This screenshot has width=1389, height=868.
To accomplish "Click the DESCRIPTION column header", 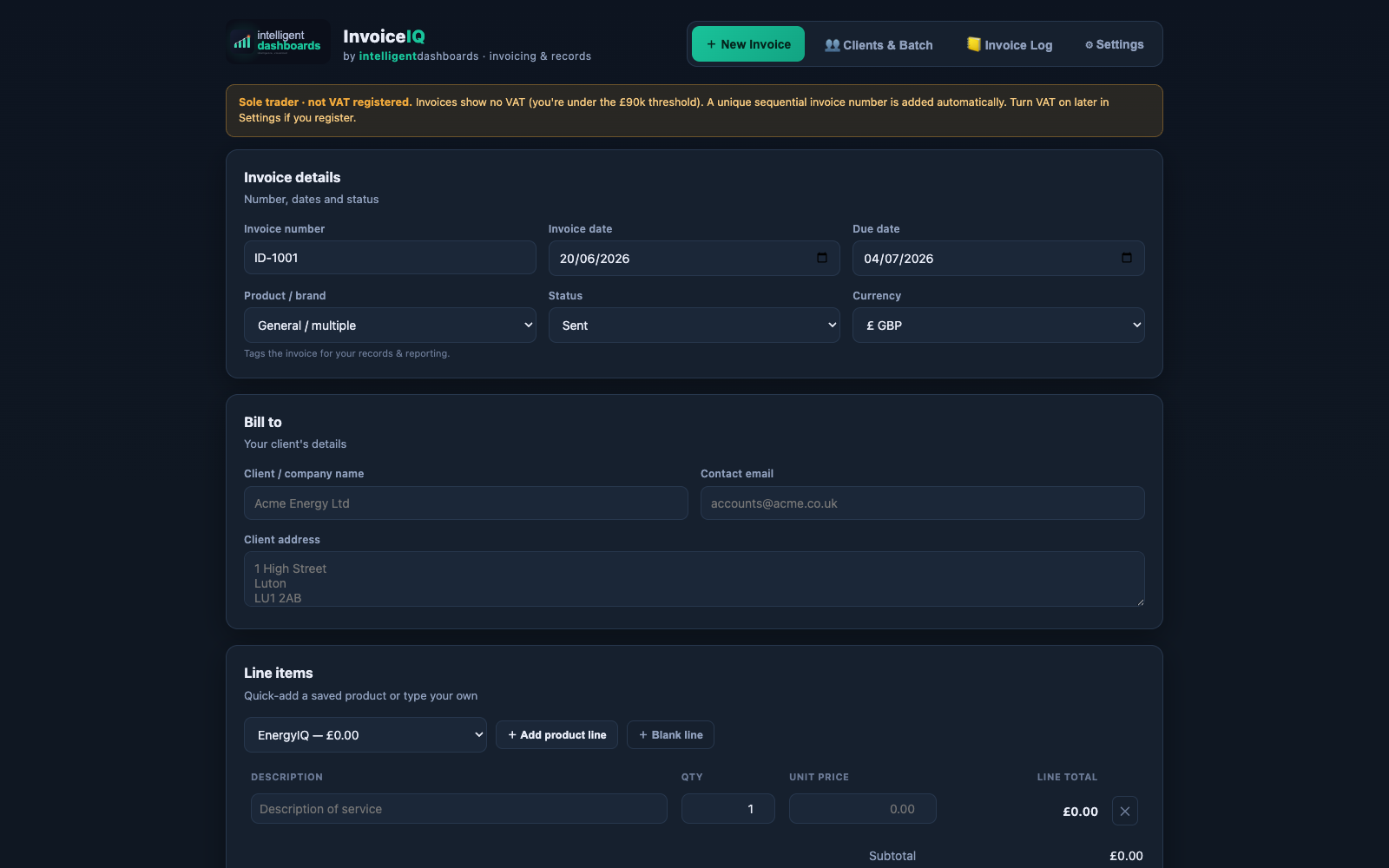I will point(286,777).
